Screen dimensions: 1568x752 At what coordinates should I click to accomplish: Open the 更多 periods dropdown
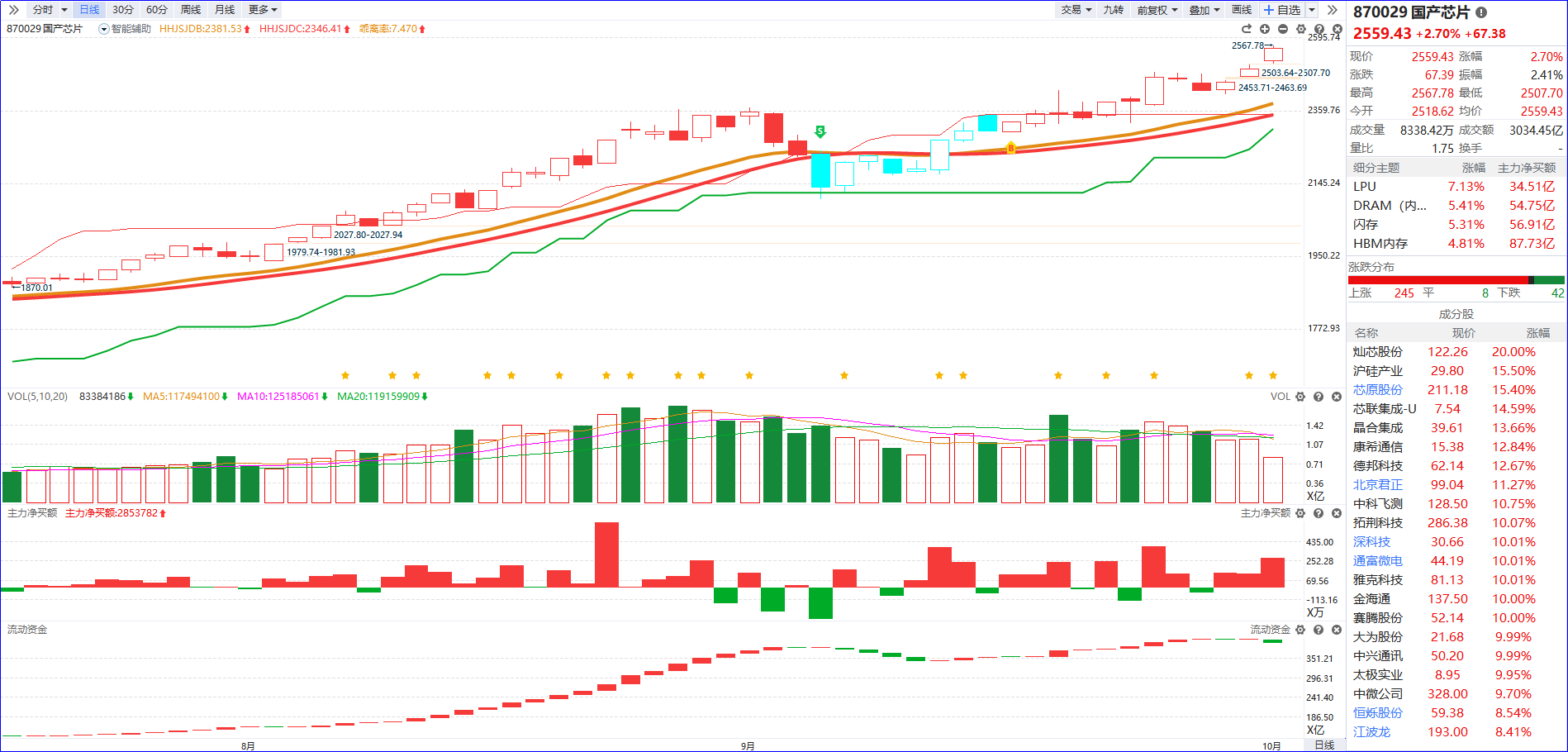pos(263,10)
